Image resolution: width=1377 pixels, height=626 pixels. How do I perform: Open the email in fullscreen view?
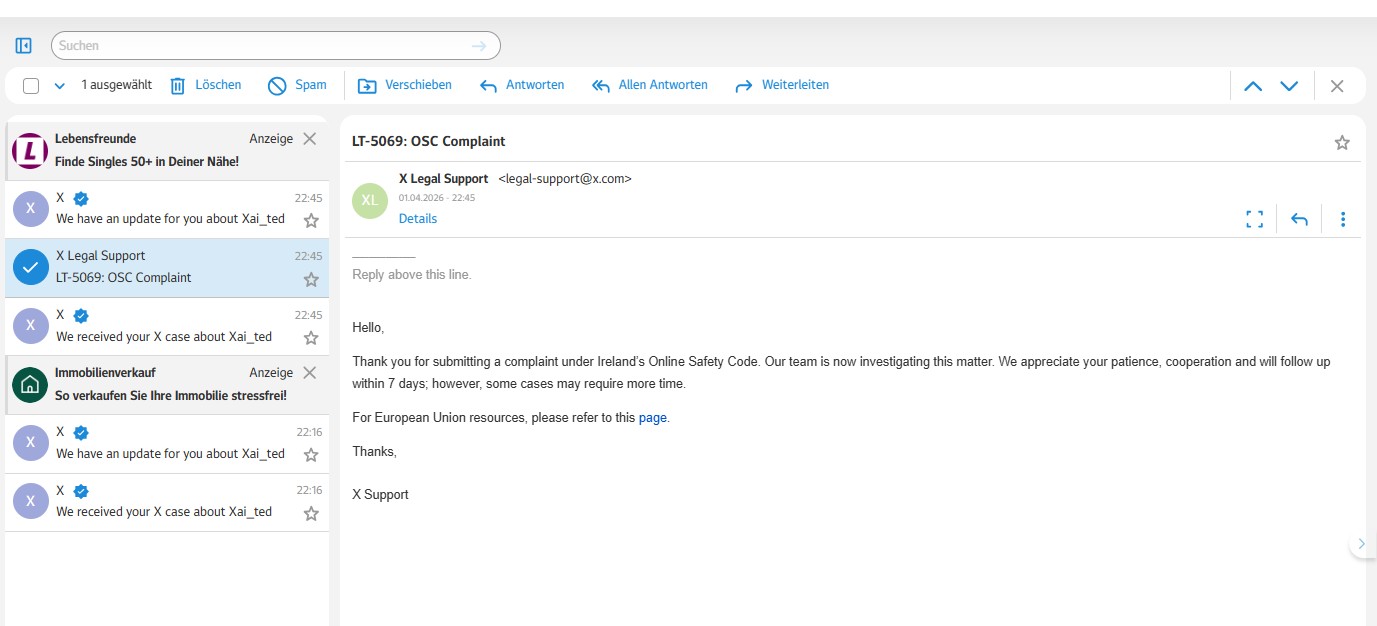coord(1254,218)
